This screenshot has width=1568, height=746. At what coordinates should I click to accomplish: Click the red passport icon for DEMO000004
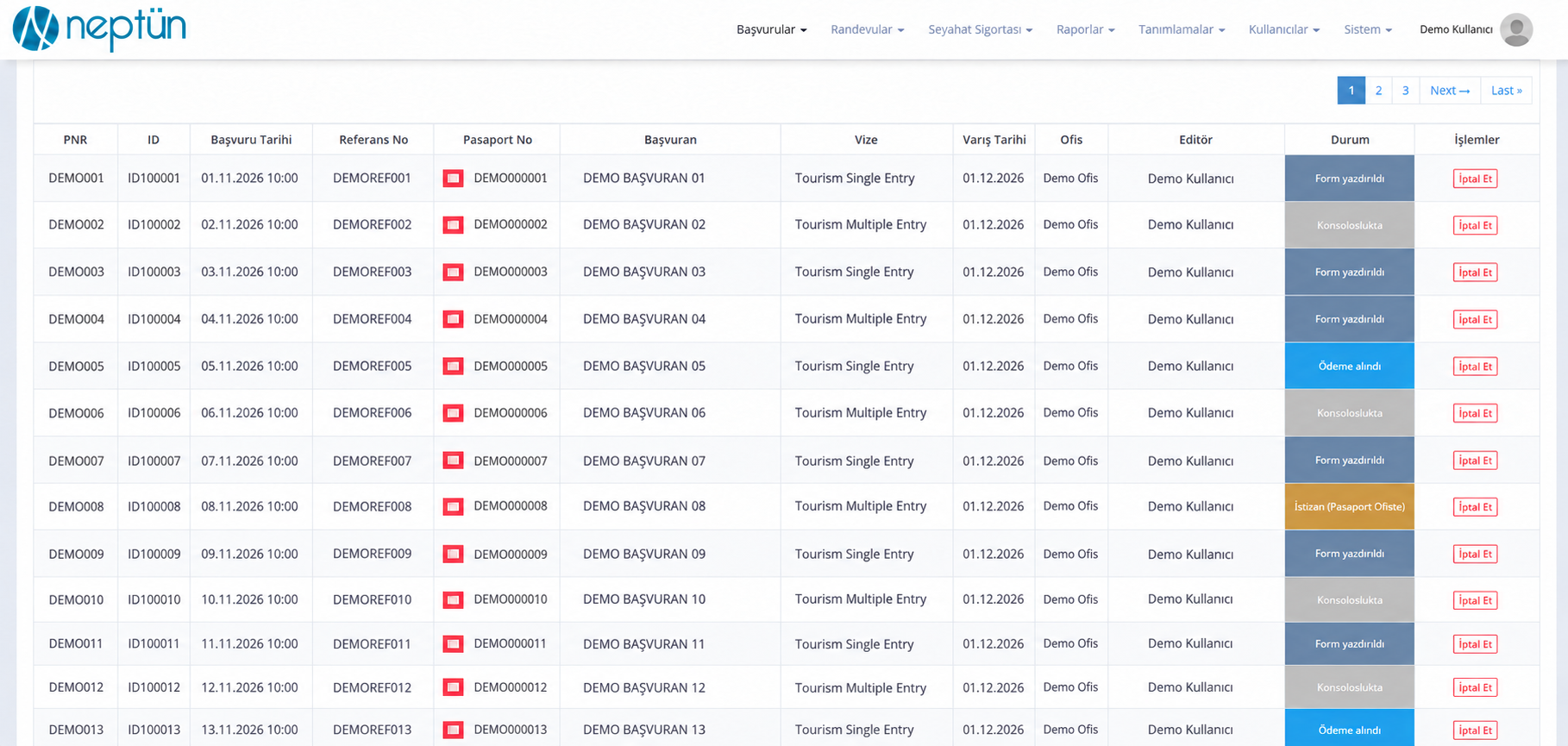pos(453,319)
